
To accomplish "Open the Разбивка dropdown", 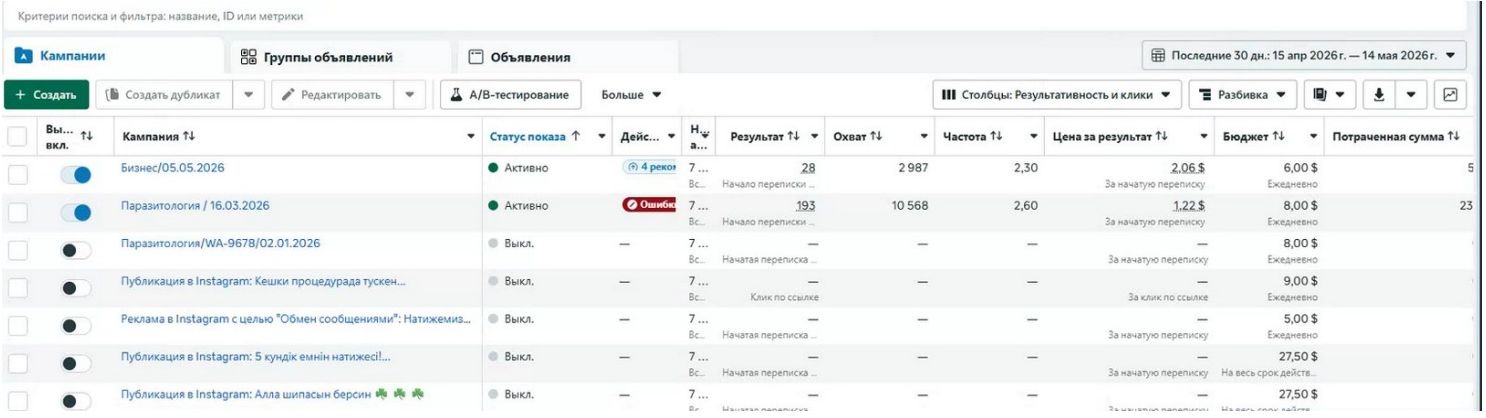I will pos(1243,95).
